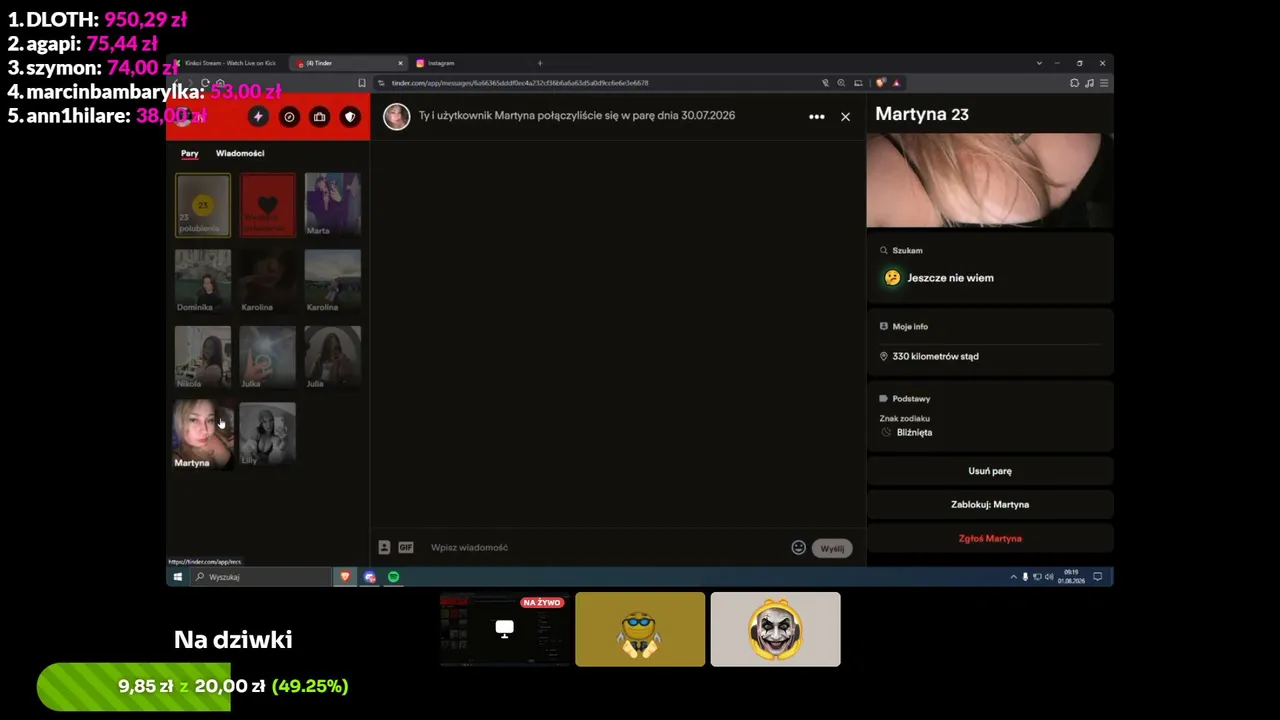The height and width of the screenshot is (720, 1280).
Task: Click the contact card icon in message bar
Action: click(x=384, y=547)
